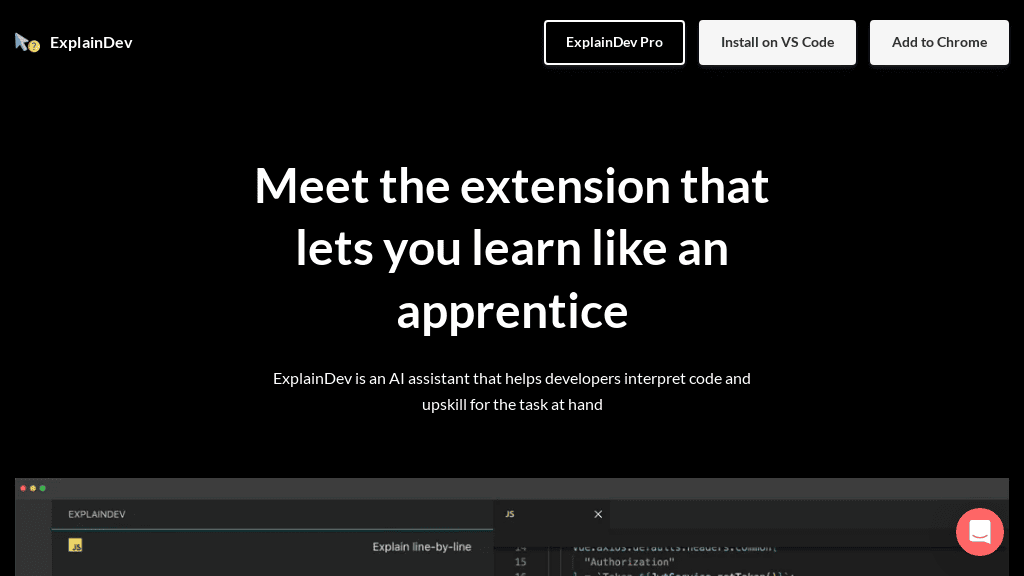Viewport: 1024px width, 576px height.
Task: Click the ExplainDev brand name
Action: tap(91, 42)
